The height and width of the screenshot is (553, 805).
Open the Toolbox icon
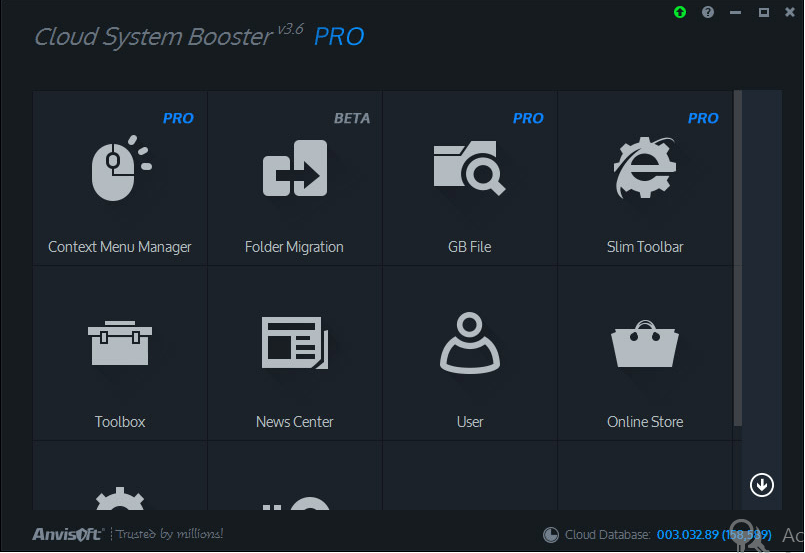[120, 343]
